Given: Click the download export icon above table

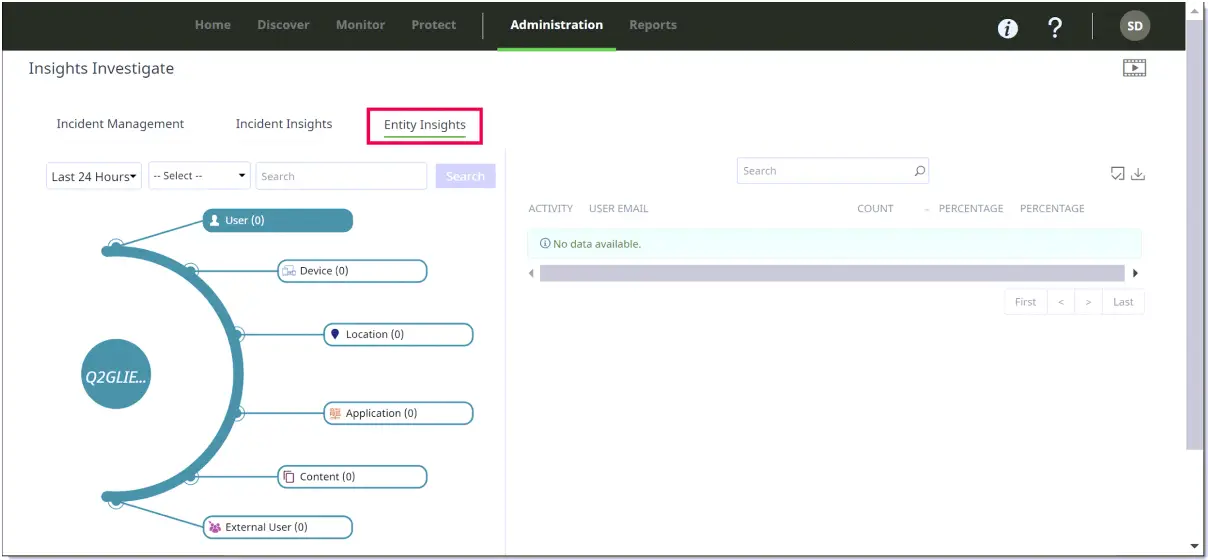Looking at the screenshot, I should click(x=1138, y=174).
